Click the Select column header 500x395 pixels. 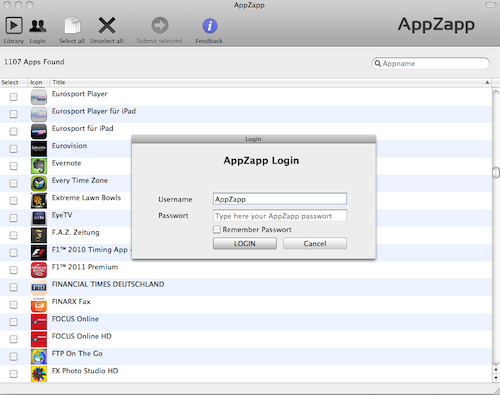pos(14,82)
